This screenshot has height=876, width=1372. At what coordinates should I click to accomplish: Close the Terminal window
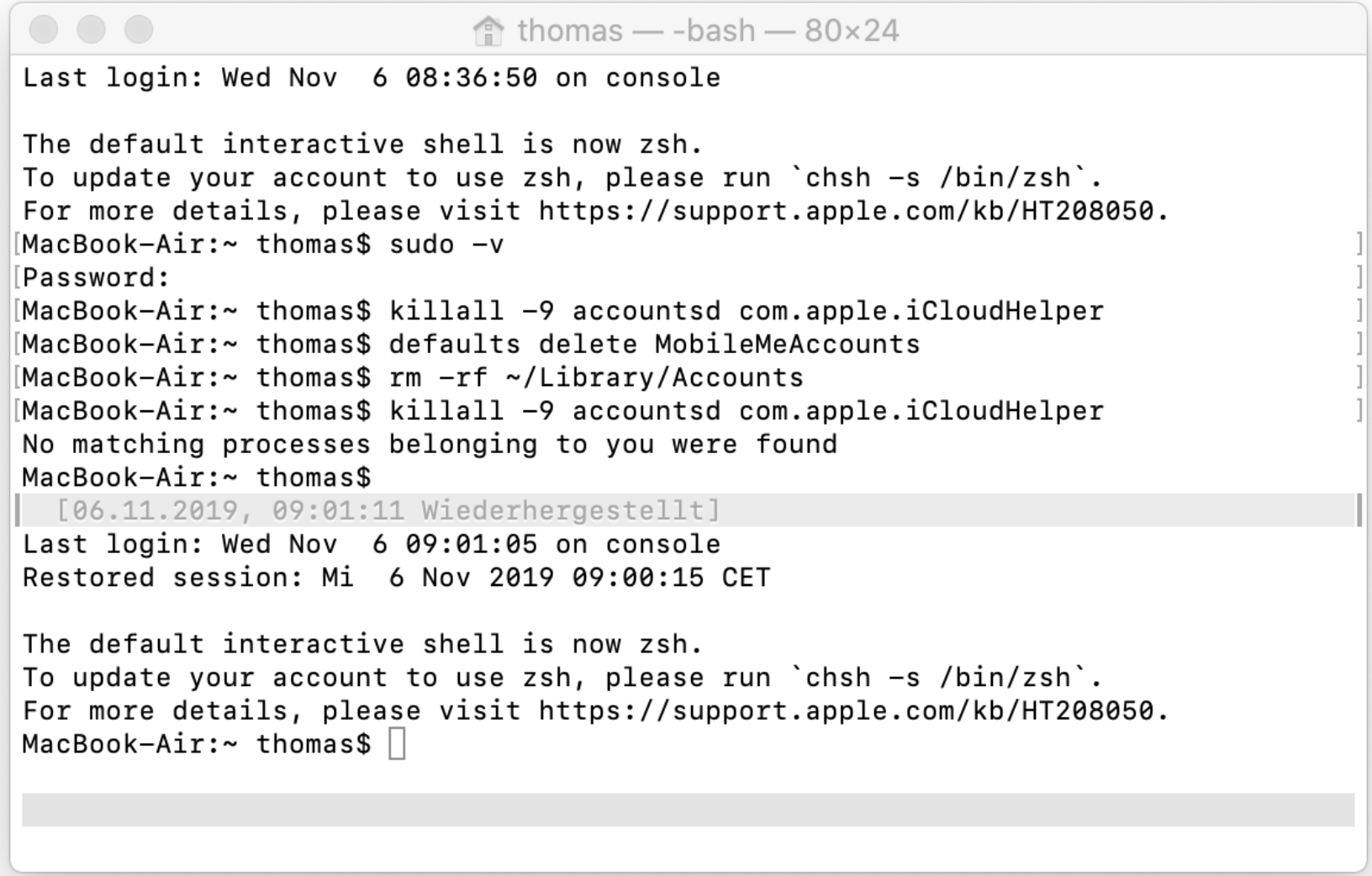[x=44, y=30]
